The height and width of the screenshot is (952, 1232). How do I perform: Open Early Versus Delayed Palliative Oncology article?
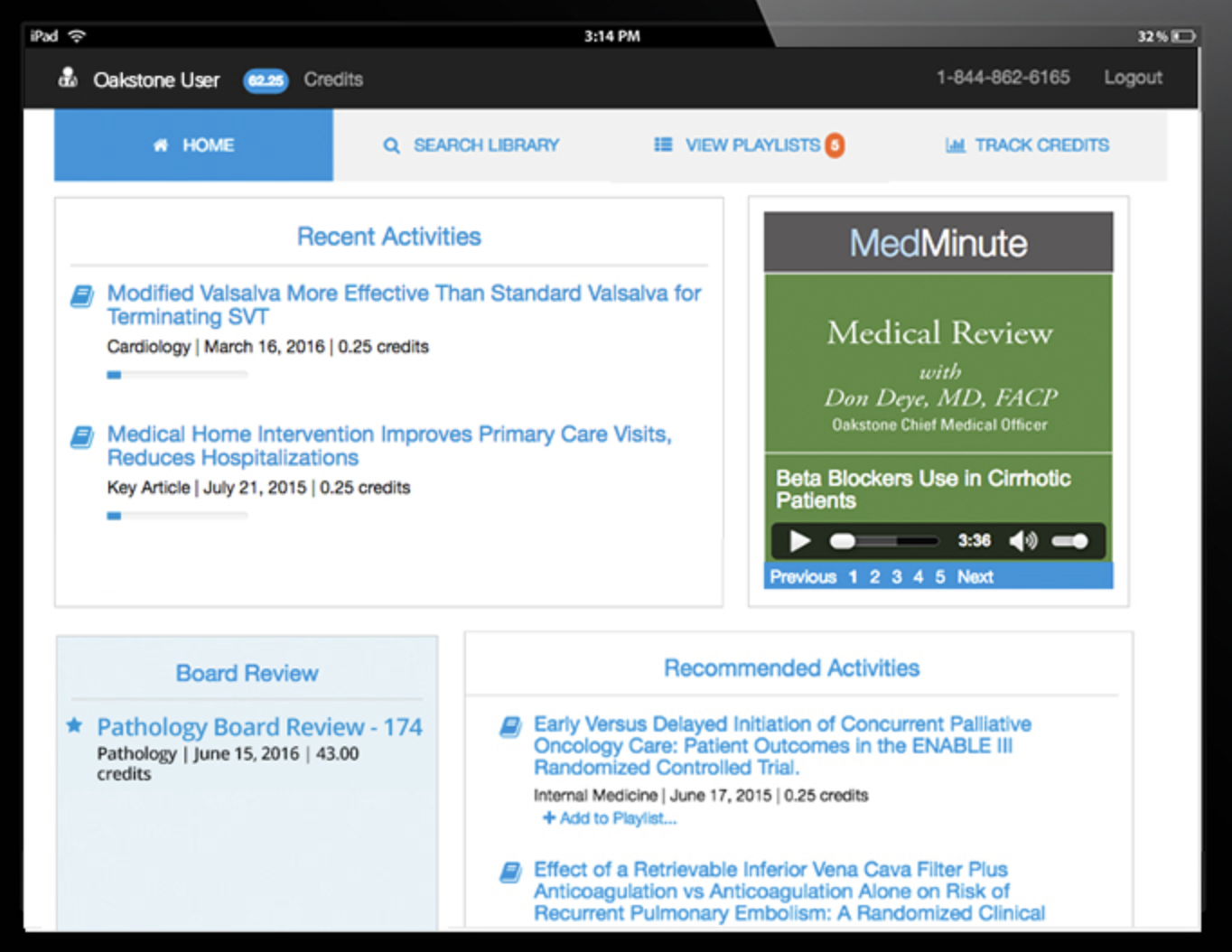pos(782,746)
